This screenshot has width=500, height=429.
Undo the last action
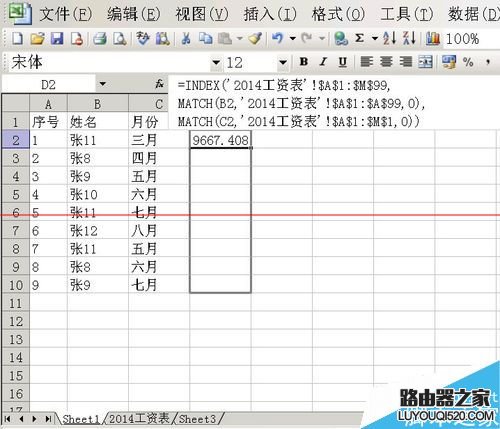click(277, 39)
